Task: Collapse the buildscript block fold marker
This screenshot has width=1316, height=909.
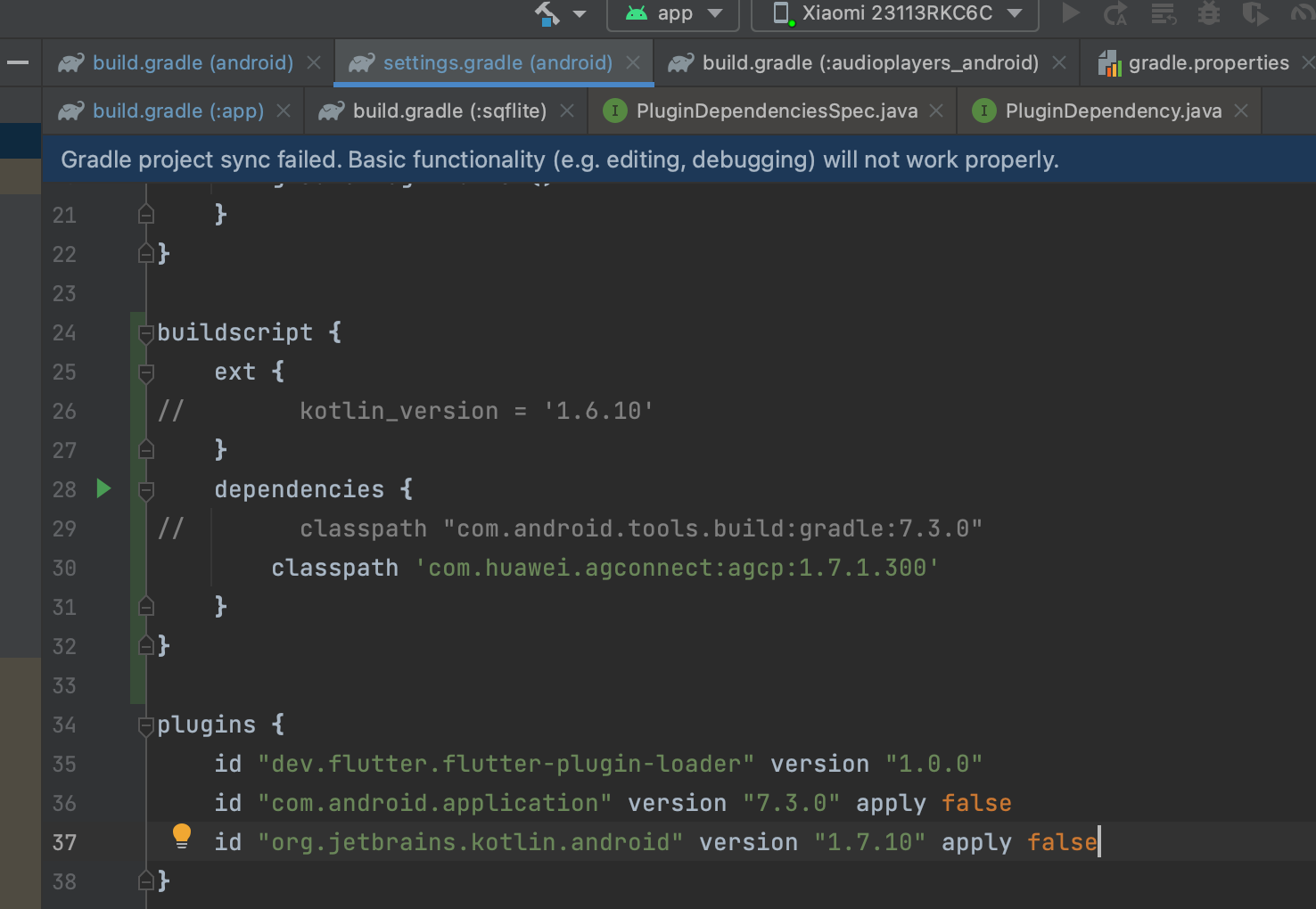Action: point(146,334)
